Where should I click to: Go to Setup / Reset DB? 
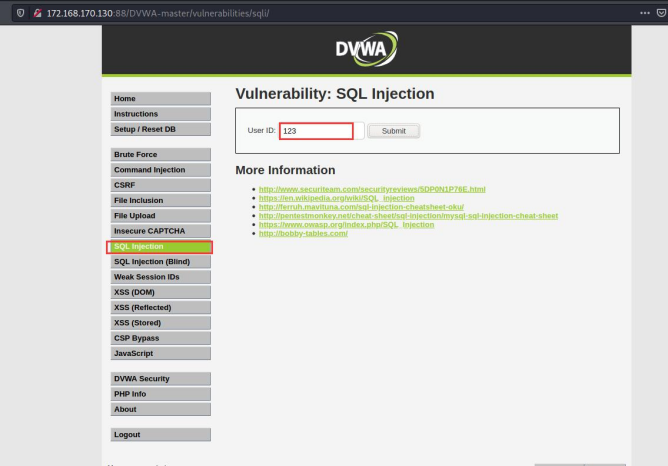click(x=161, y=129)
